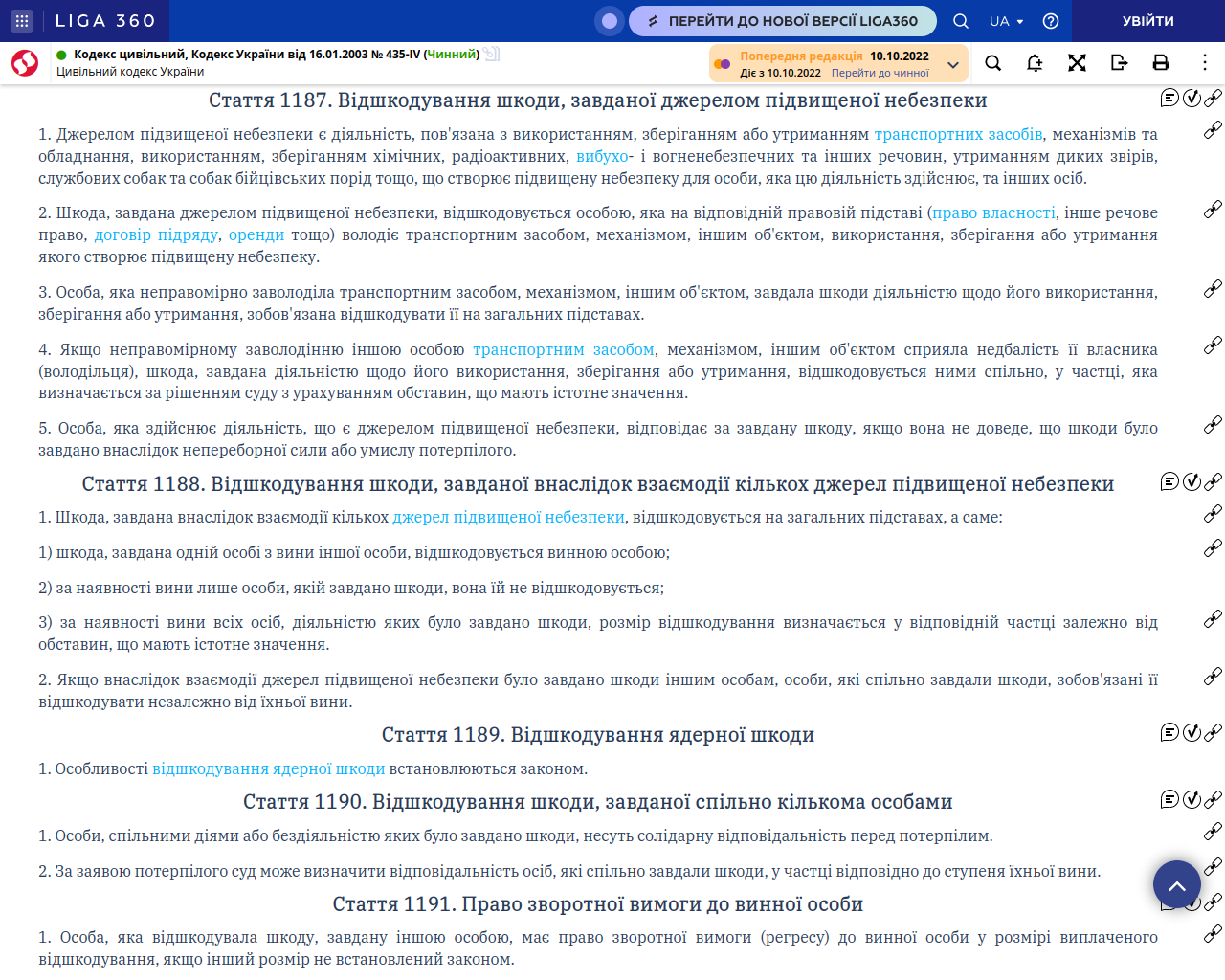1225x980 pixels.
Task: Copy link to paragraph 5 of Стаття 1187
Action: pos(1213,424)
